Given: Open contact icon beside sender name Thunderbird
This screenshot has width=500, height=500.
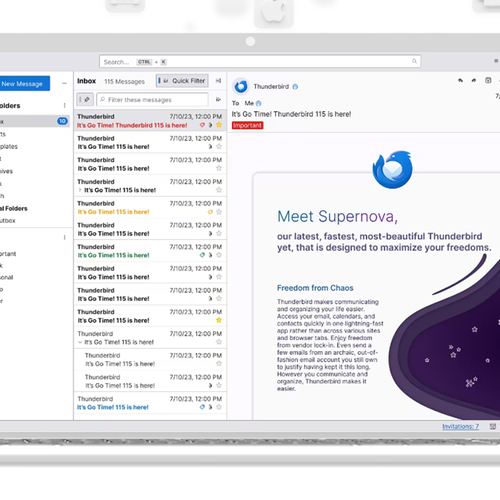Looking at the screenshot, I should 295,87.
